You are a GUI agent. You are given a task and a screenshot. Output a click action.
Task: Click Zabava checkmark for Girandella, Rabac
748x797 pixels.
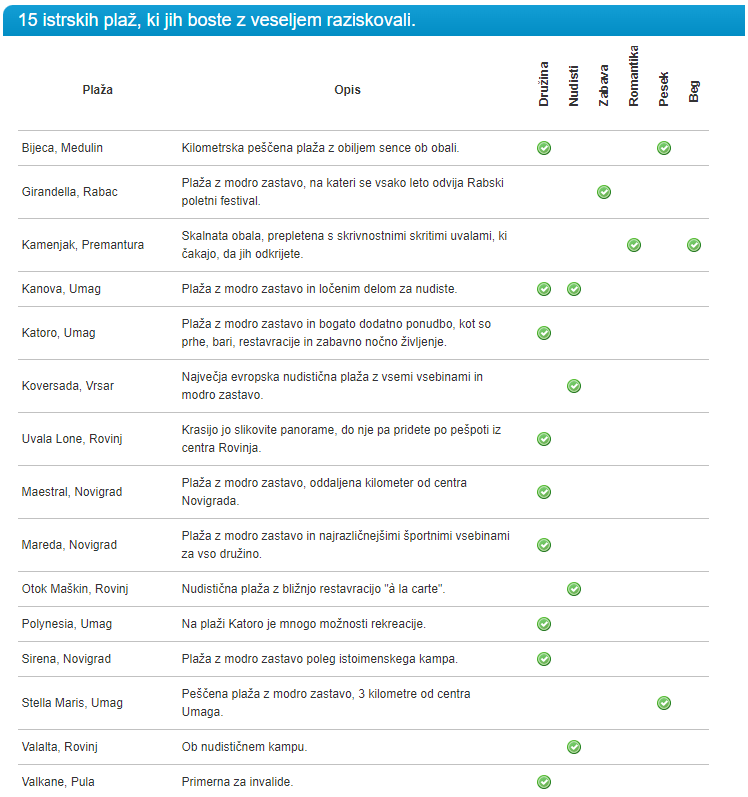click(x=604, y=192)
